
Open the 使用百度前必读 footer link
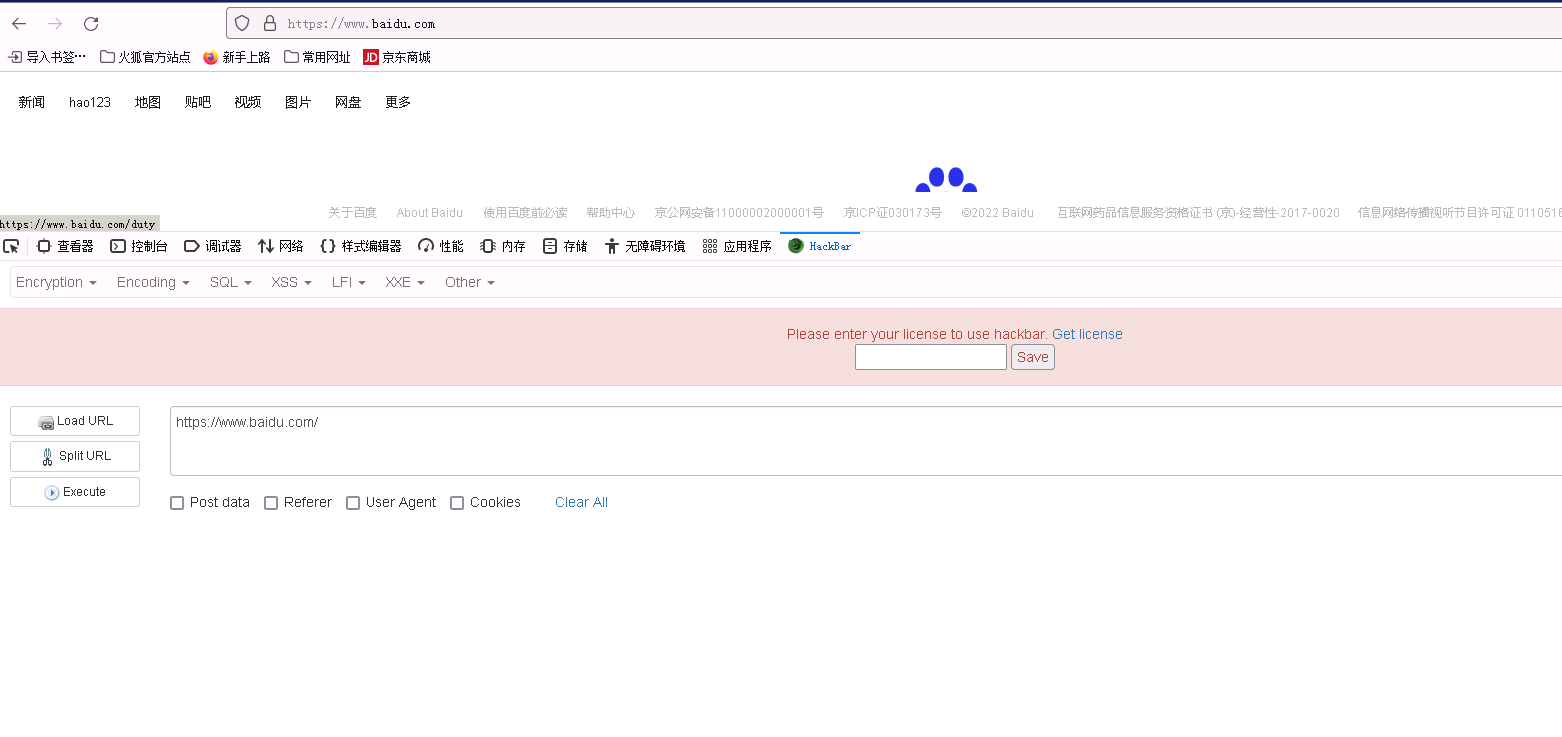click(525, 212)
